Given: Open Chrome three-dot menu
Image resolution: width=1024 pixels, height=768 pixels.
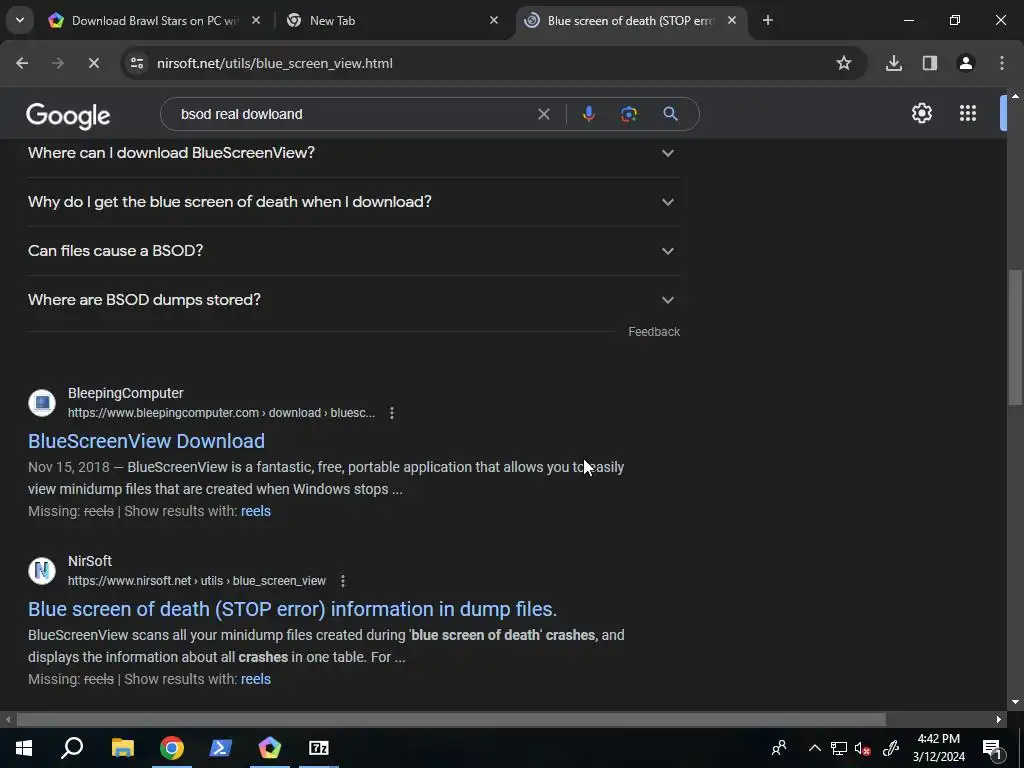Looking at the screenshot, I should (1002, 63).
